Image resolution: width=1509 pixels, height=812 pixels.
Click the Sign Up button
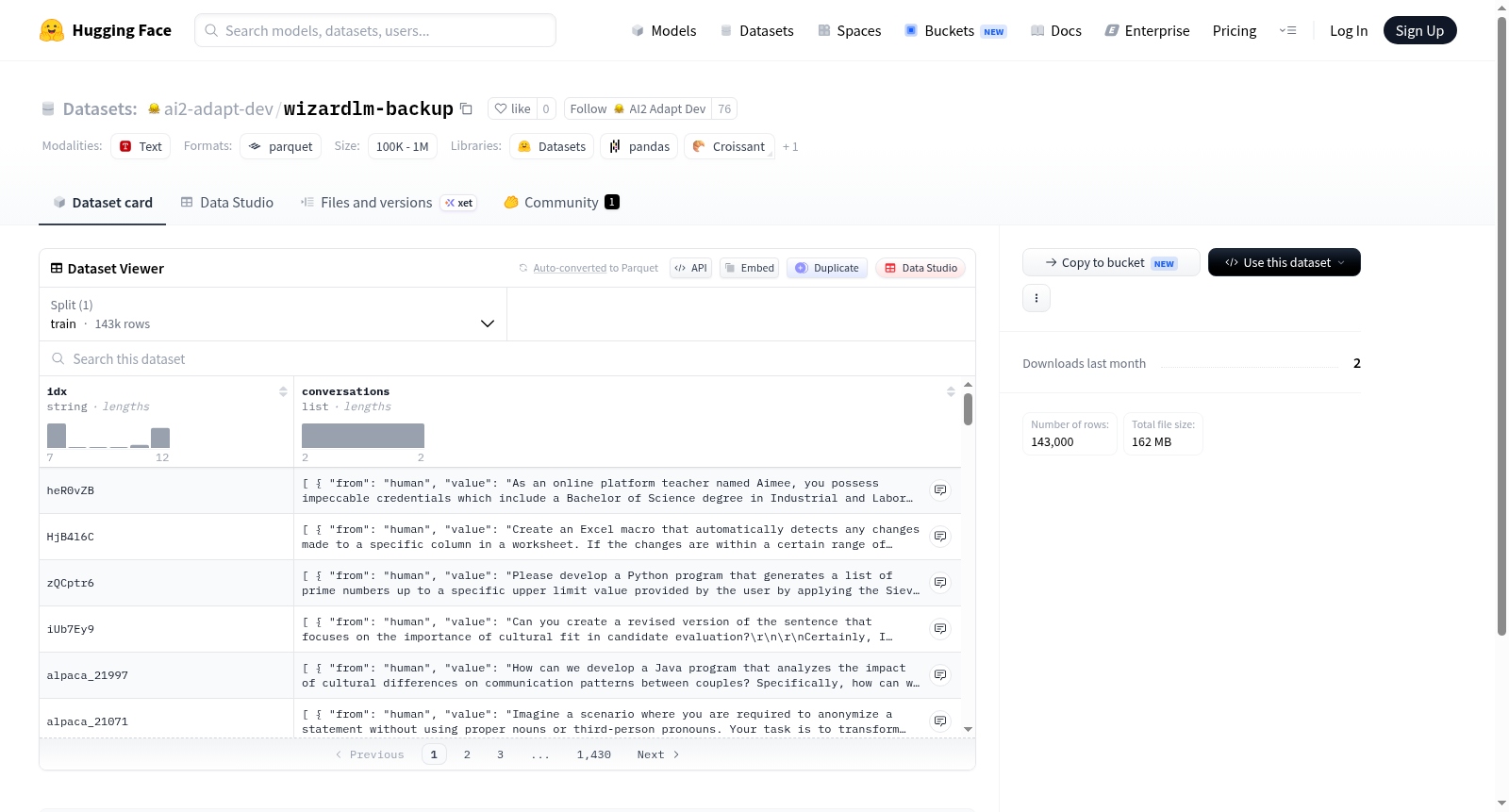tap(1419, 30)
